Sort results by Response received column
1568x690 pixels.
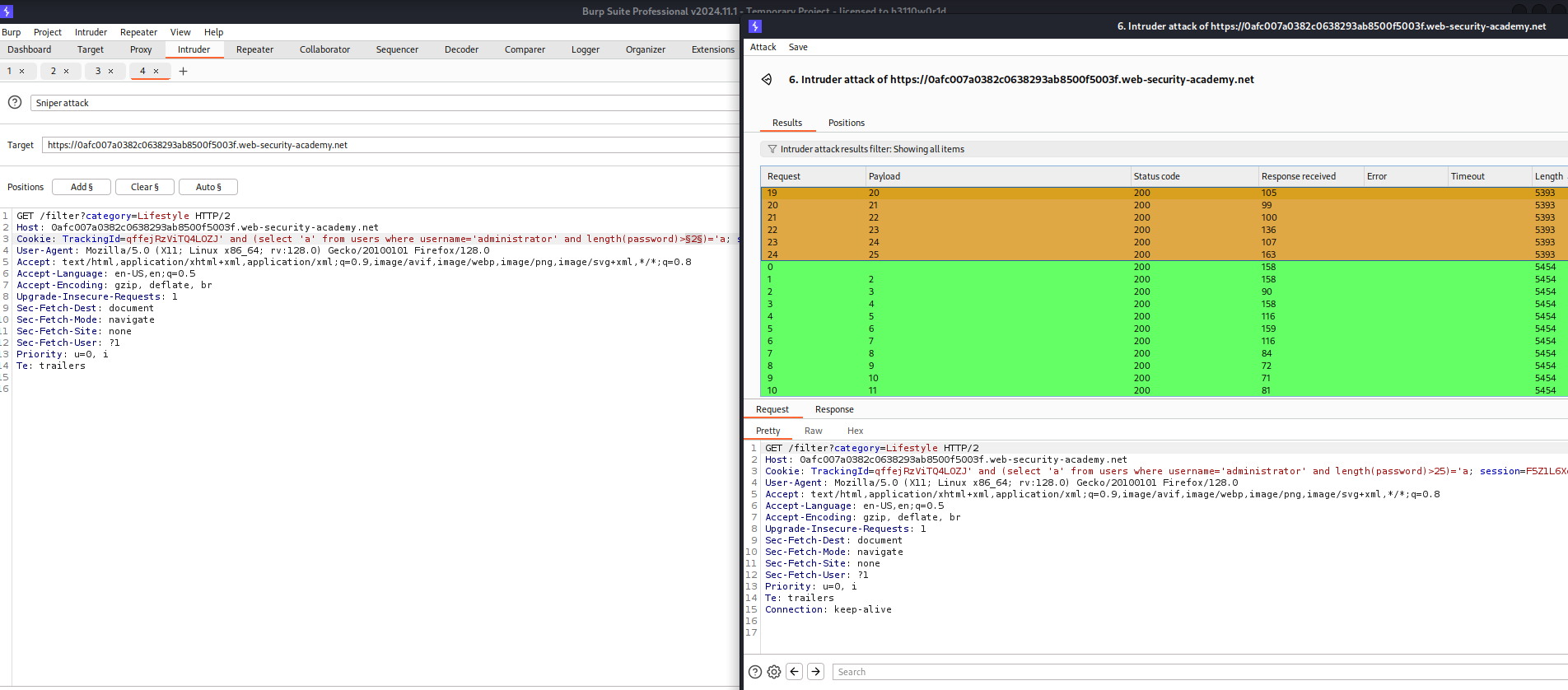tap(1310, 176)
